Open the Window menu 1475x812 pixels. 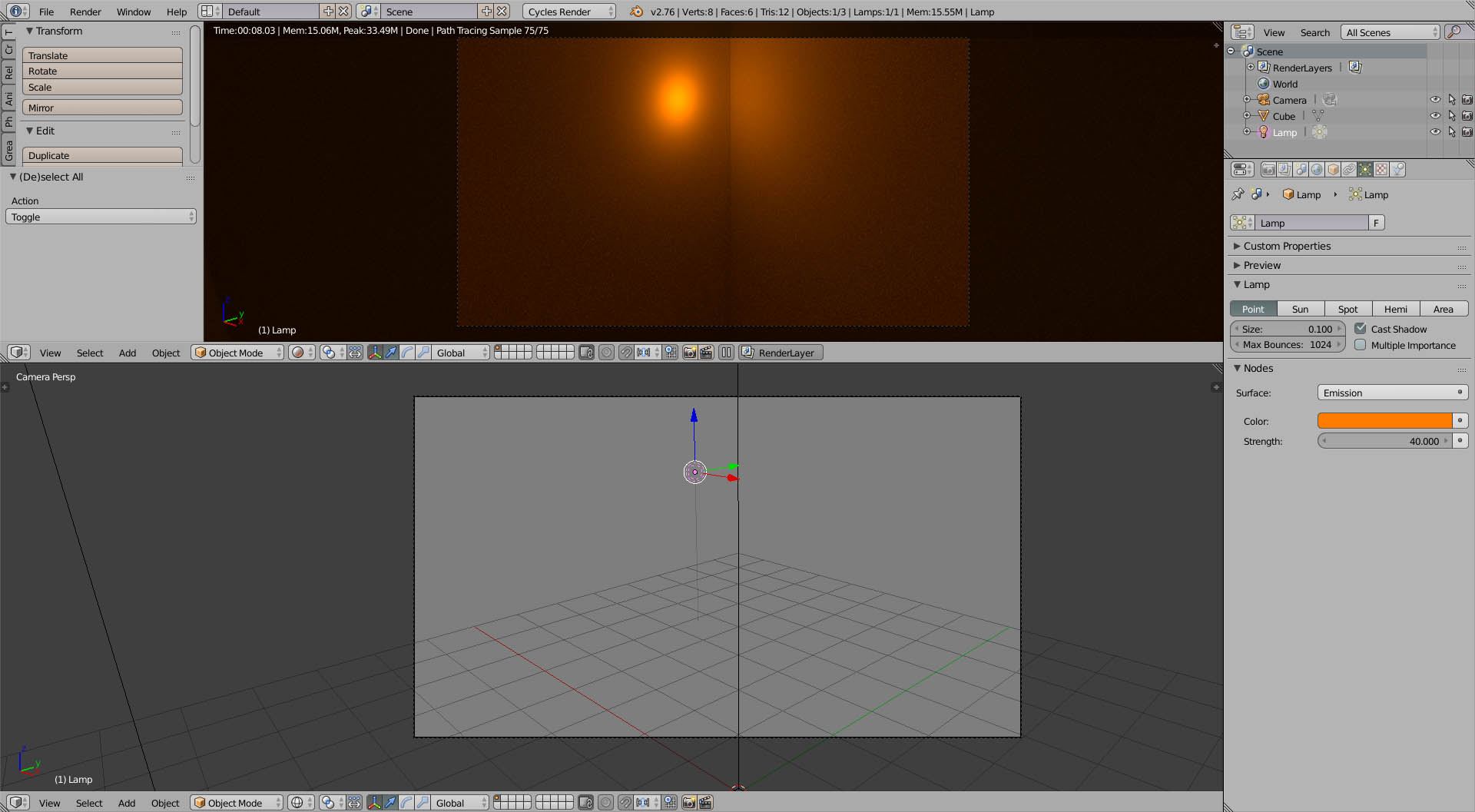point(134,12)
